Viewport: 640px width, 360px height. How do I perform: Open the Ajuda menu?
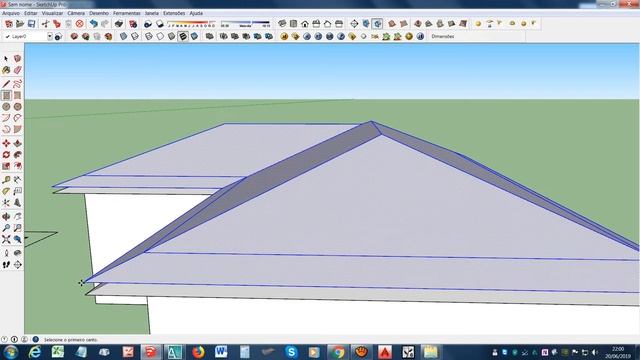[196, 13]
